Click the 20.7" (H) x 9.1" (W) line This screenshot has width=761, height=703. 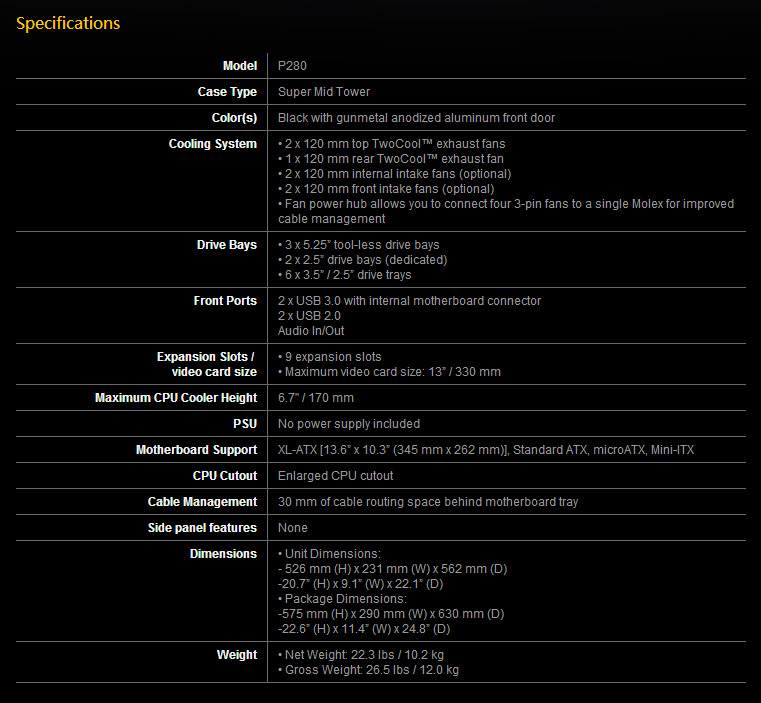(x=361, y=584)
